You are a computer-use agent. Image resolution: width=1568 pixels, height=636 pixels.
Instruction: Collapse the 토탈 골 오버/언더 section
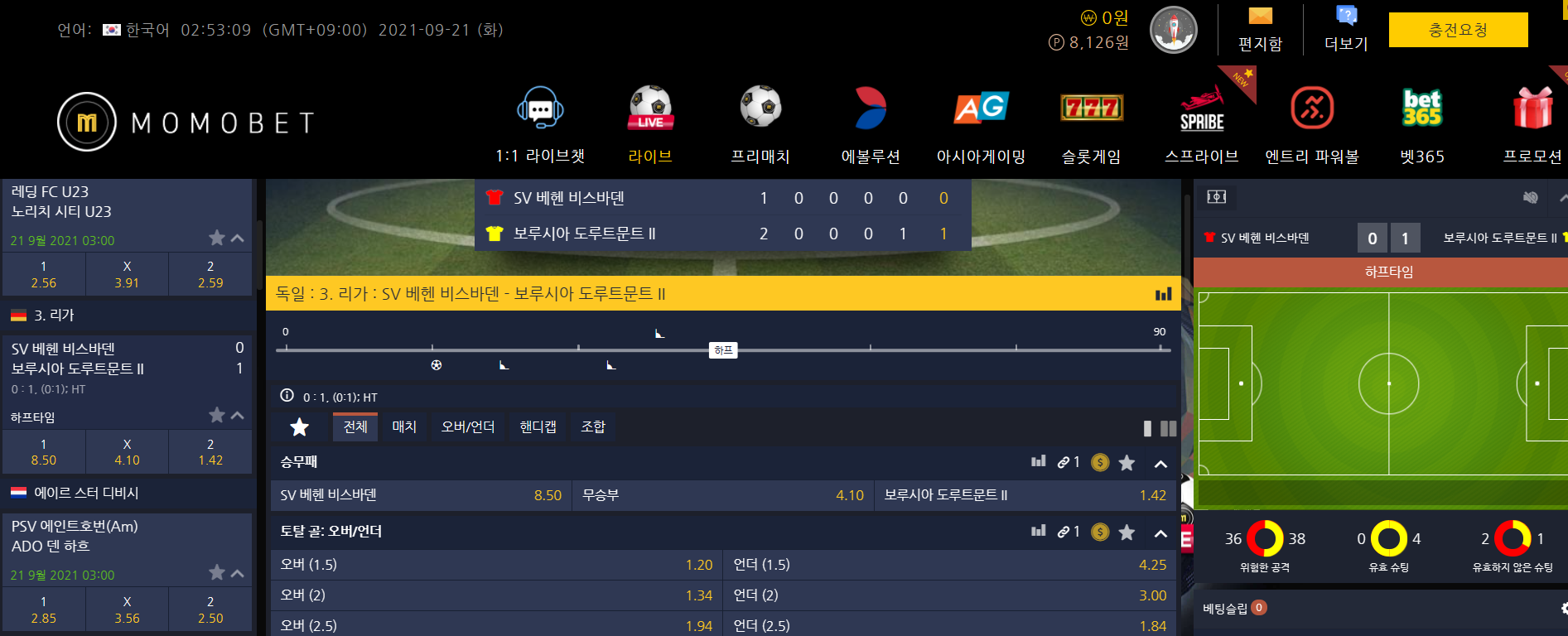click(x=1160, y=533)
